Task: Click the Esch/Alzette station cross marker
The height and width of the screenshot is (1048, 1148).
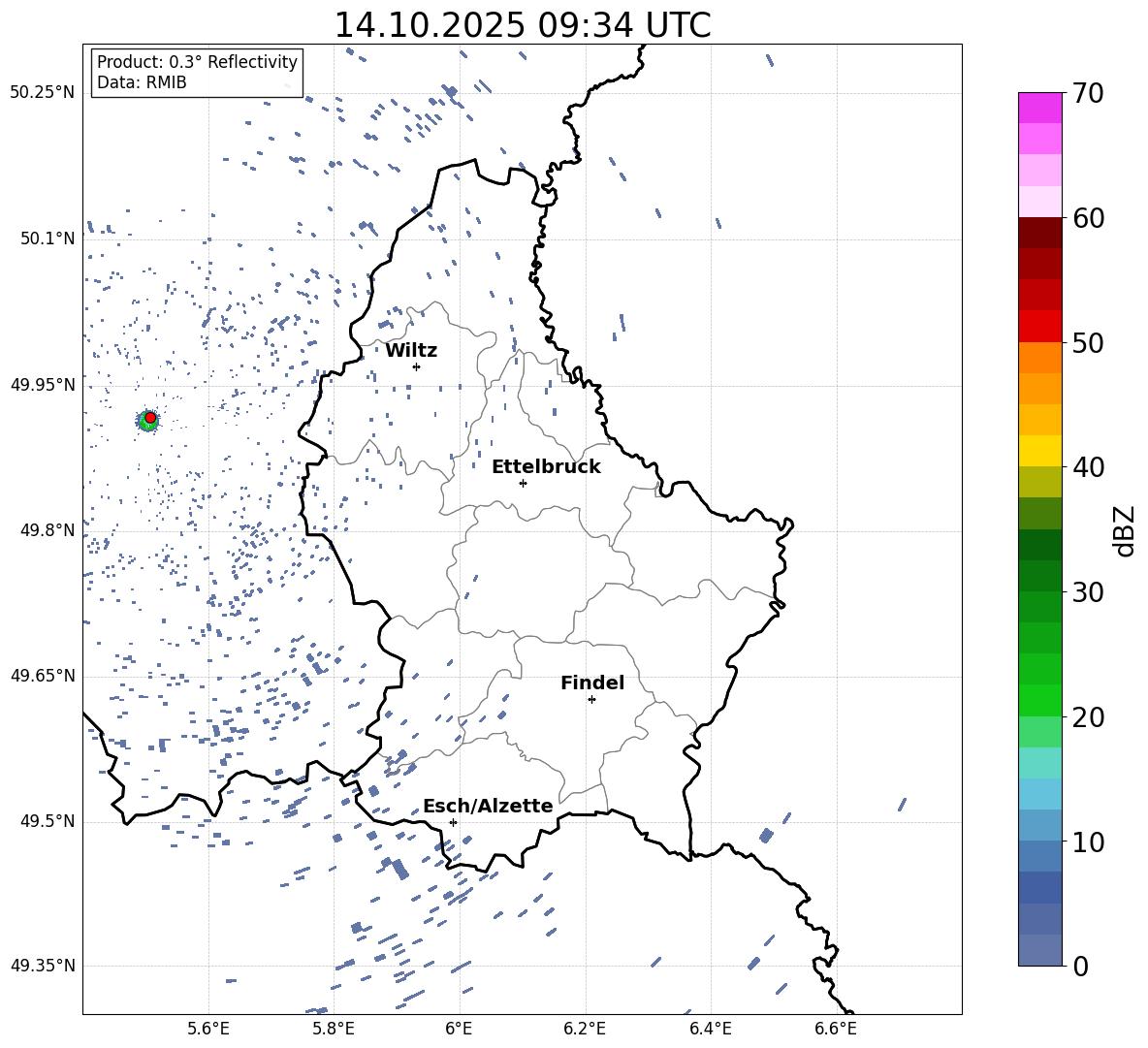Action: [453, 822]
